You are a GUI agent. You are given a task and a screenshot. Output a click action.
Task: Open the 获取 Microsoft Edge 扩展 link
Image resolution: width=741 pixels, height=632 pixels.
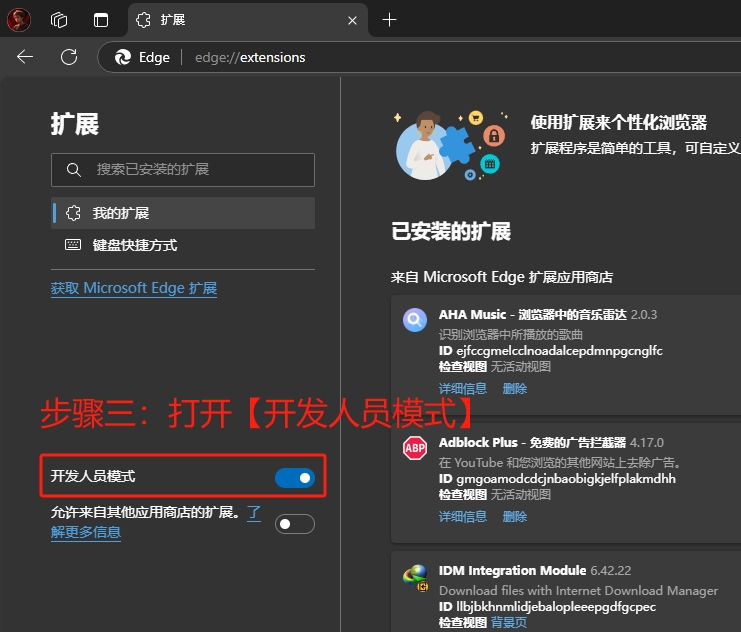134,288
